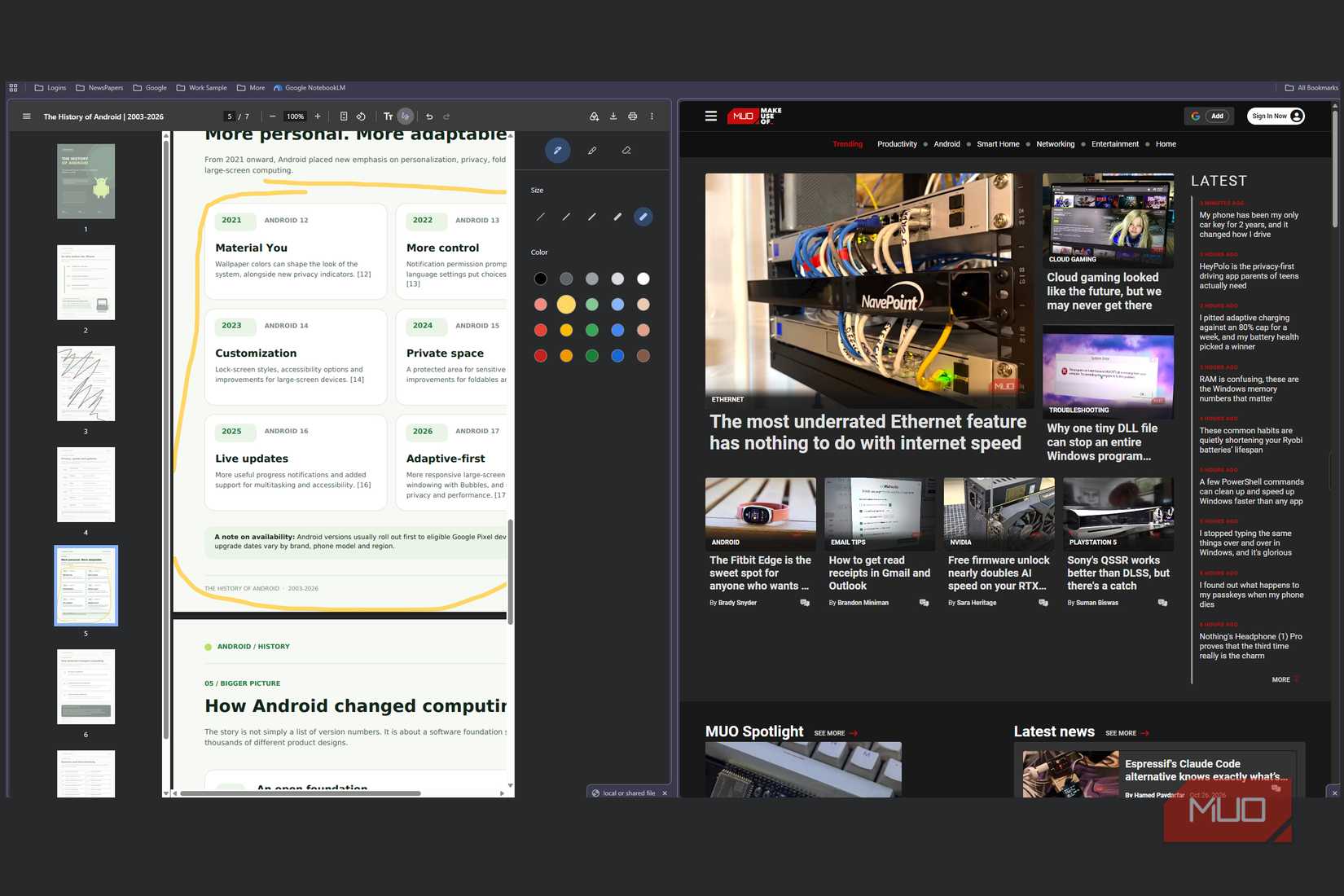
Task: Save the PDF to Google Drive
Action: pyautogui.click(x=595, y=116)
